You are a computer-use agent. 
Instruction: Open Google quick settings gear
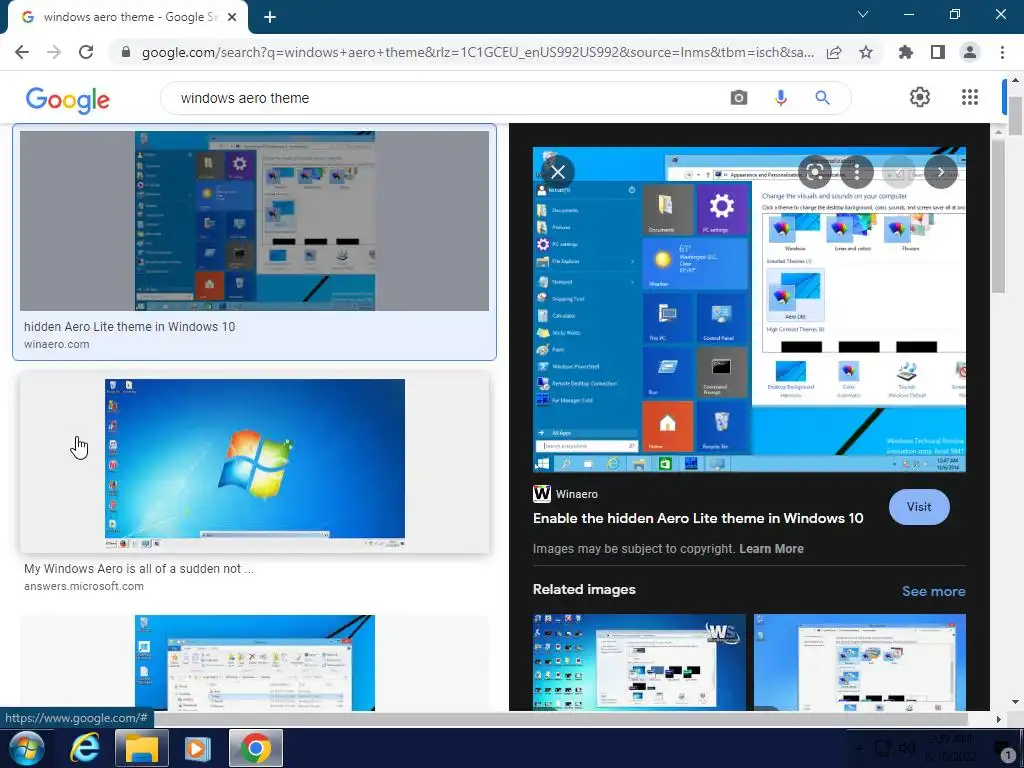tap(920, 97)
